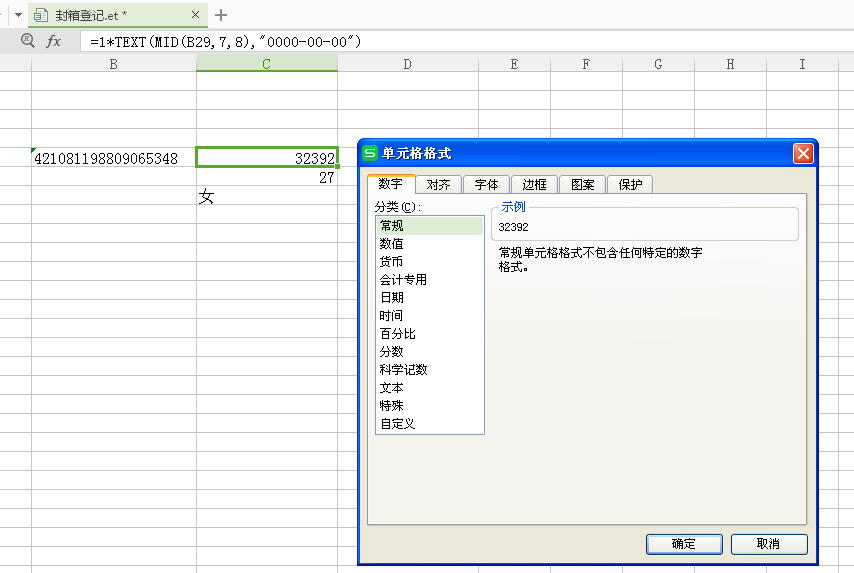
Task: Click the fx insert function icon
Action: tap(53, 41)
